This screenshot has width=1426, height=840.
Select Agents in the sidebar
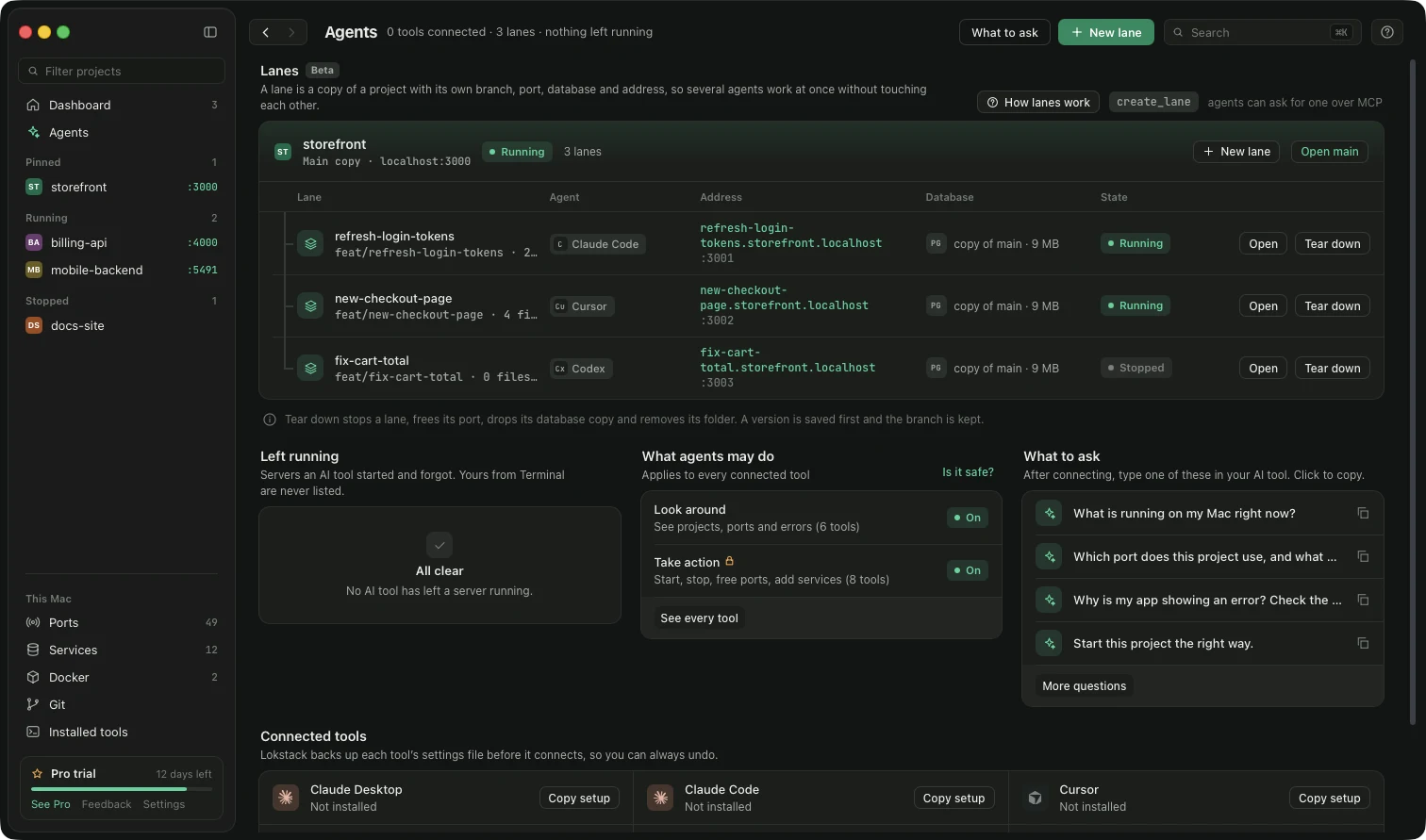pyautogui.click(x=122, y=132)
